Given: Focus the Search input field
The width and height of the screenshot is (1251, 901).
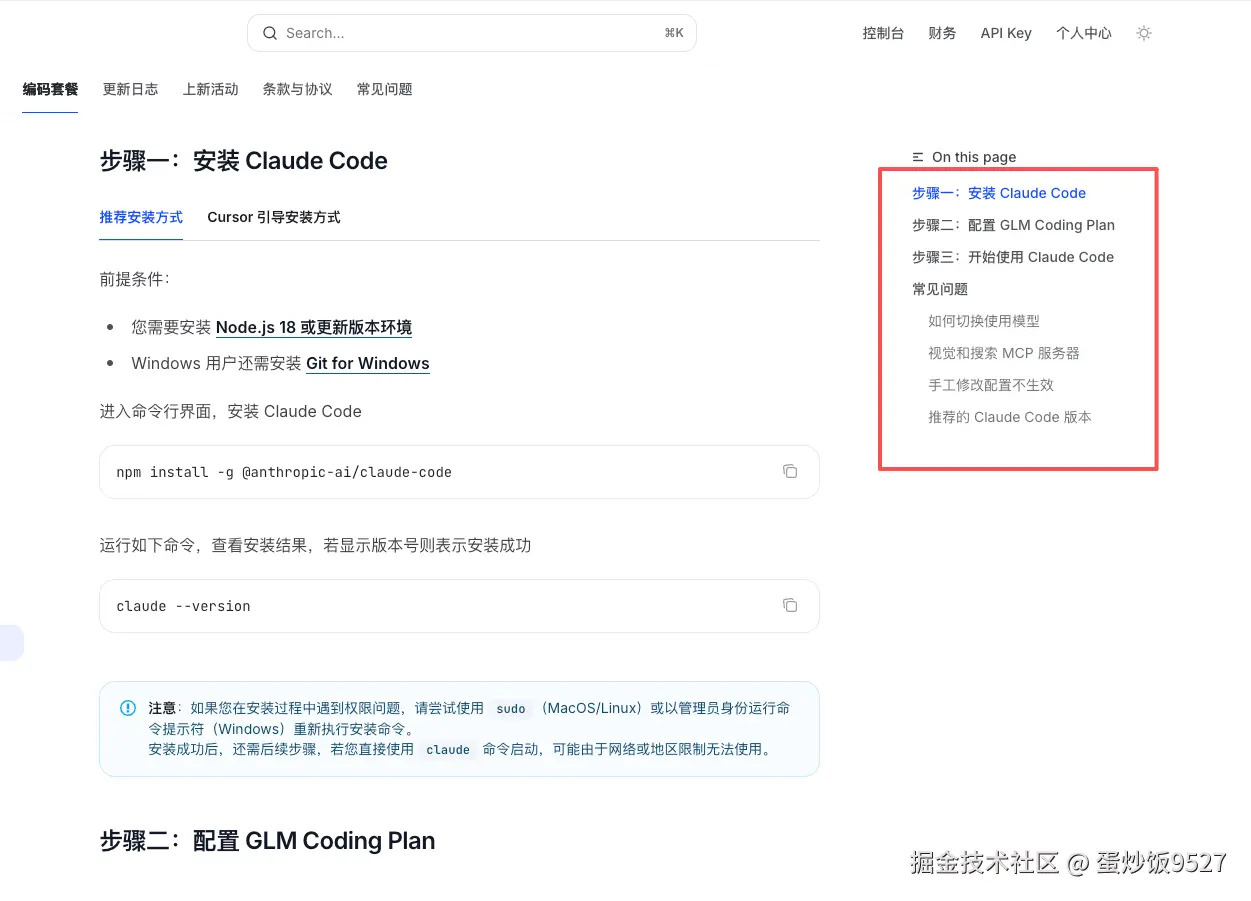Looking at the screenshot, I should (x=472, y=33).
